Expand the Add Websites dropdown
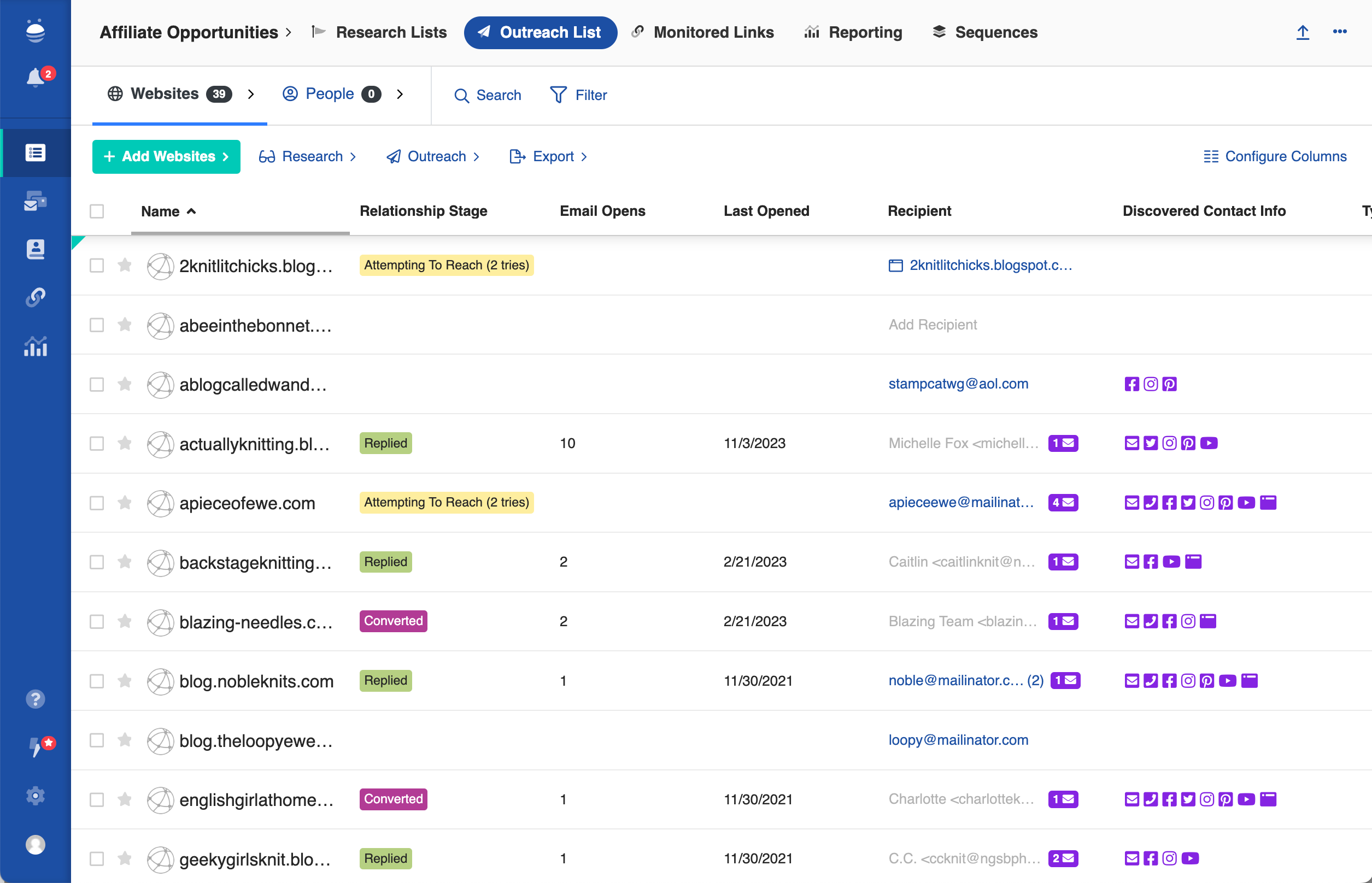Screen dimensions: 1372x883 click(x=166, y=156)
